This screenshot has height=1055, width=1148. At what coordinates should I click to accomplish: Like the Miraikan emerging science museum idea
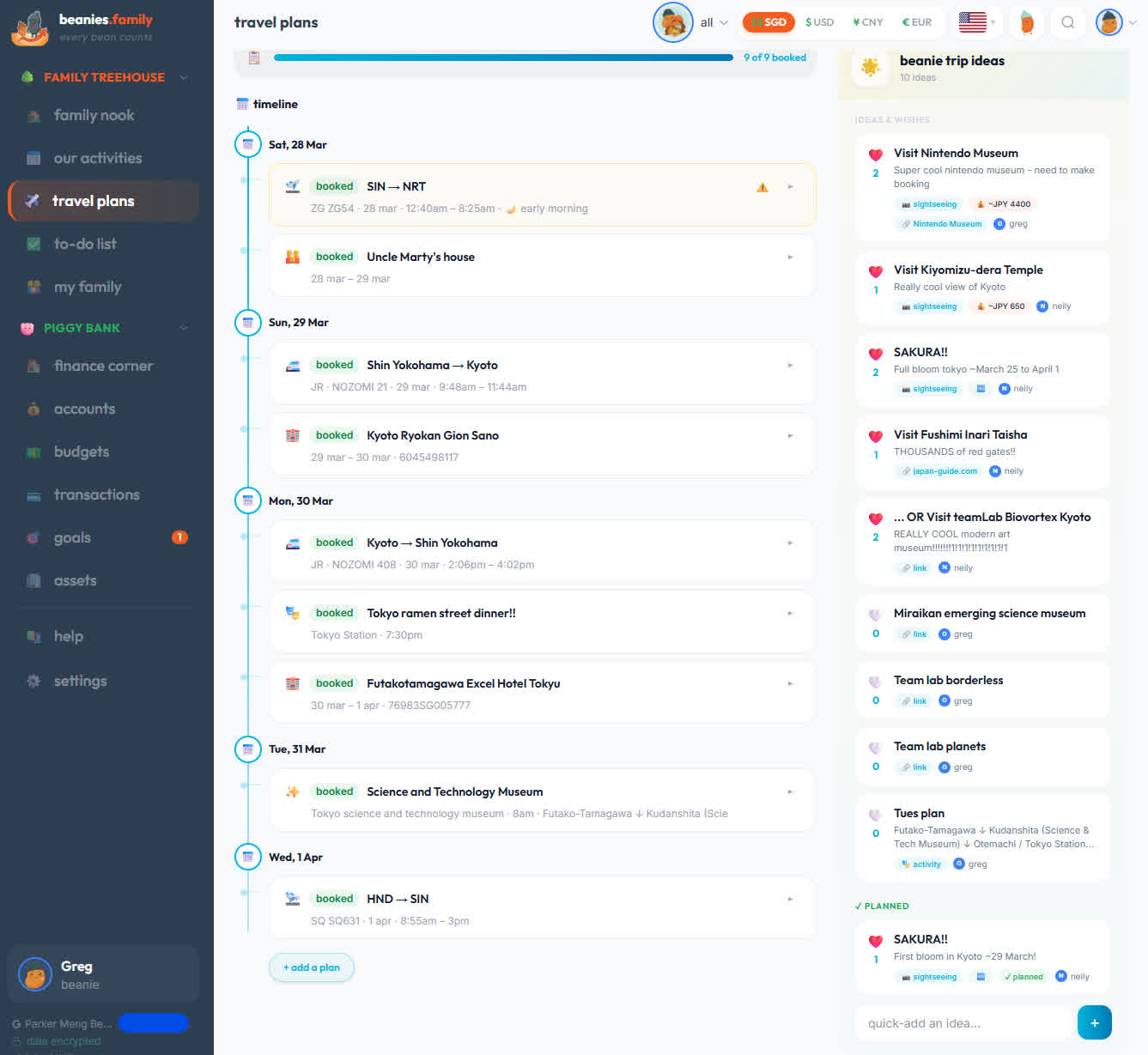[x=875, y=615]
